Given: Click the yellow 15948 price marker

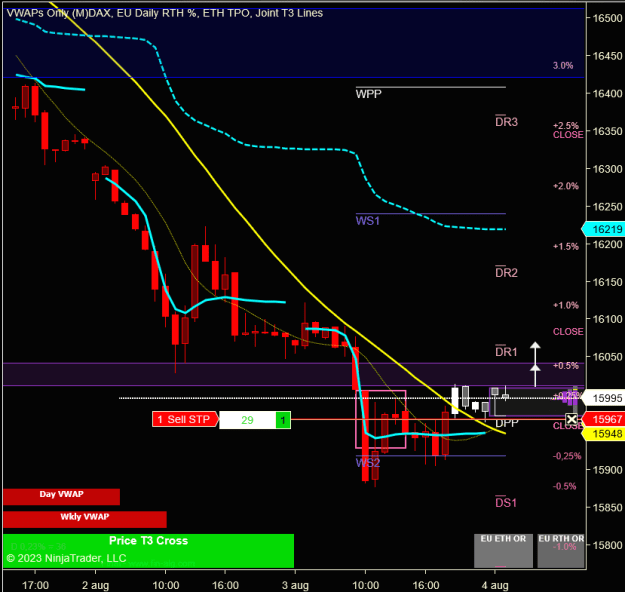Looking at the screenshot, I should (603, 434).
